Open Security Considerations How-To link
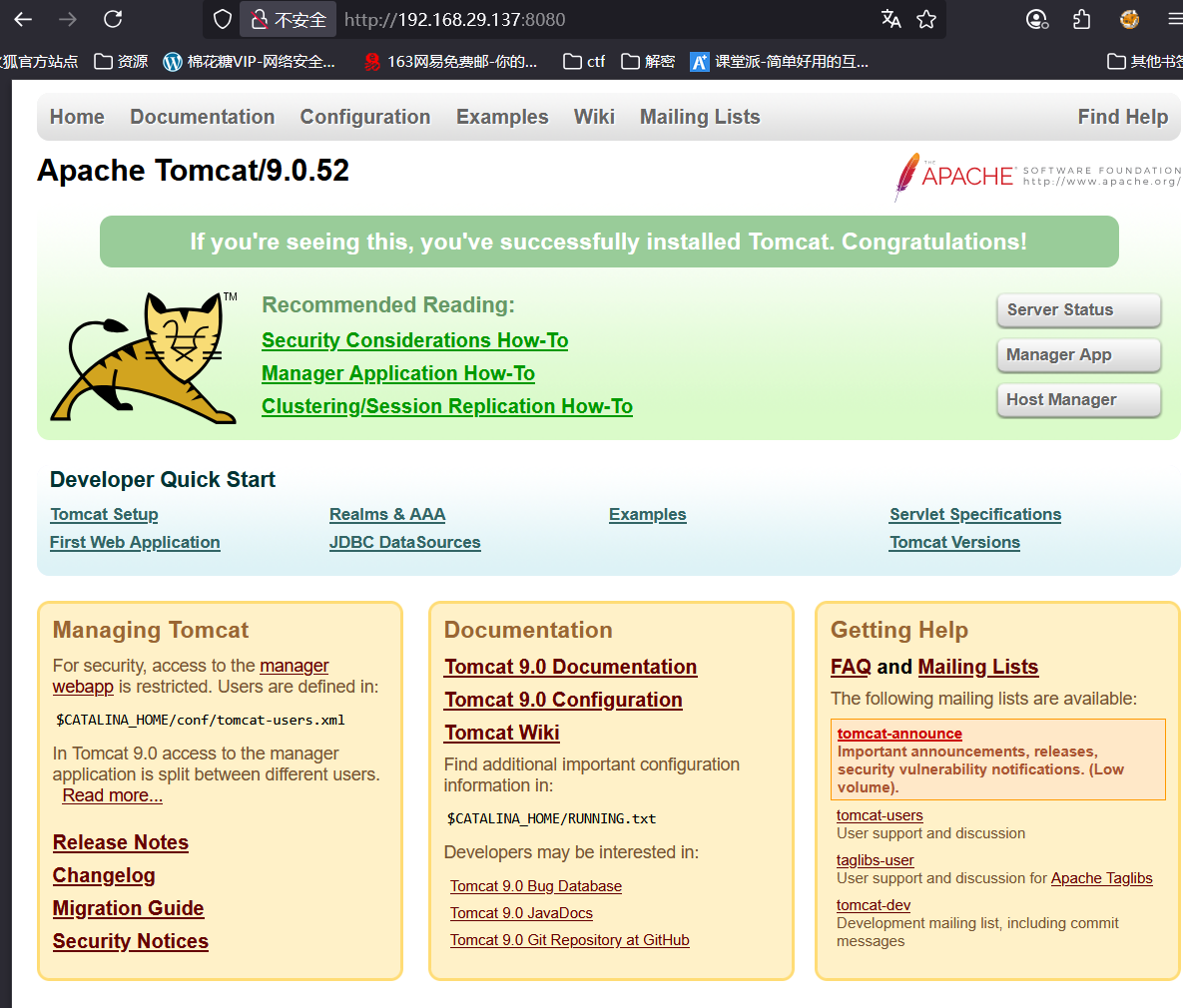 coord(415,341)
